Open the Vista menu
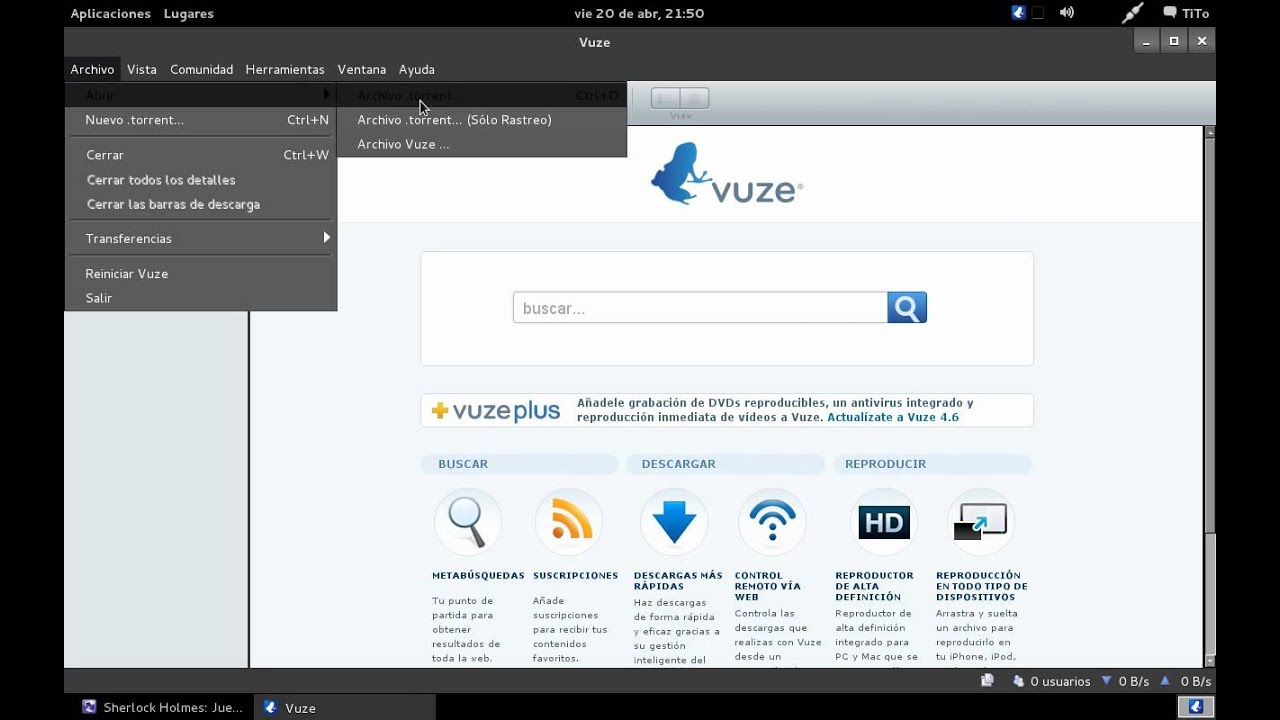Image resolution: width=1280 pixels, height=720 pixels. 142,69
